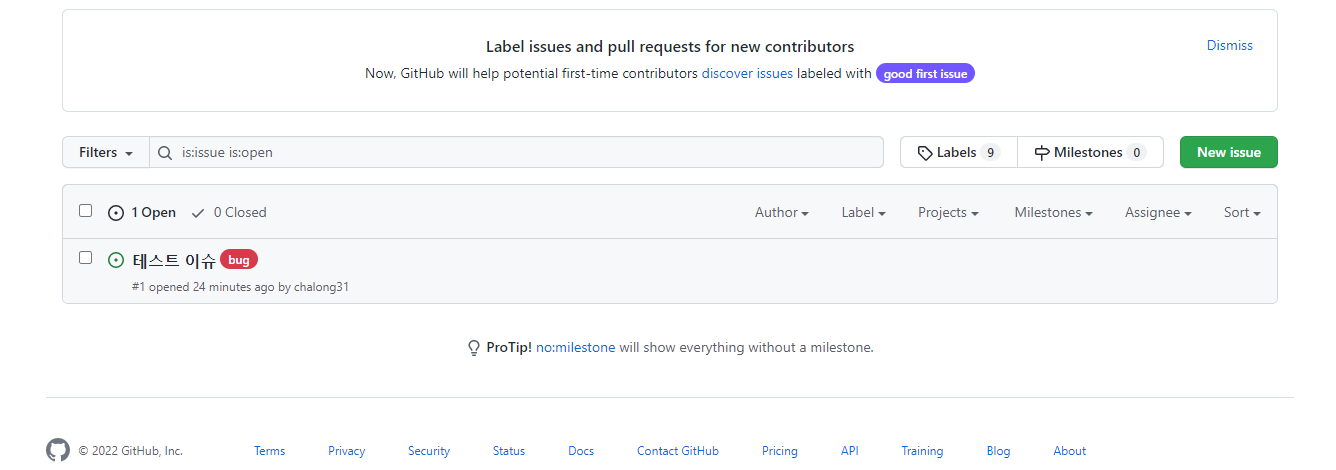The width and height of the screenshot is (1336, 470).
Task: Check the box for issue 테스트 이슈
Action: click(x=86, y=258)
